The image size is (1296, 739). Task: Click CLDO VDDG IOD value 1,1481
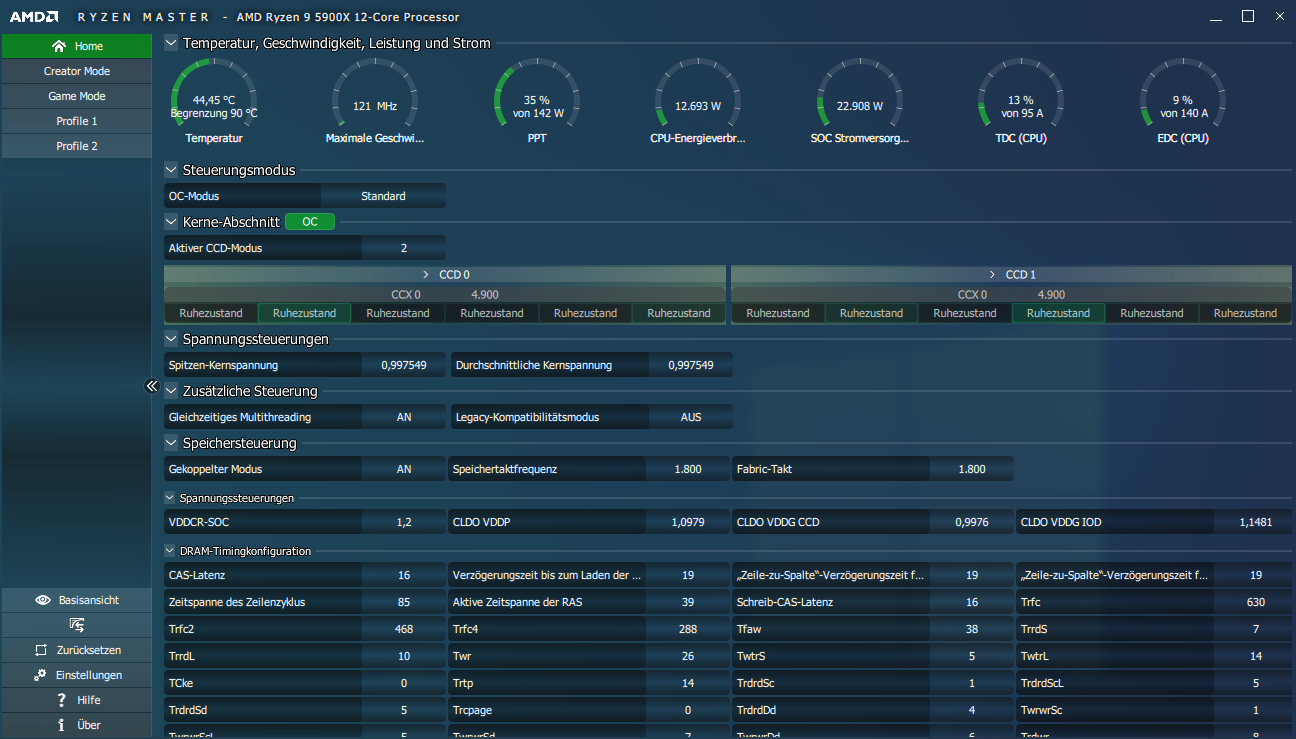coord(1256,522)
